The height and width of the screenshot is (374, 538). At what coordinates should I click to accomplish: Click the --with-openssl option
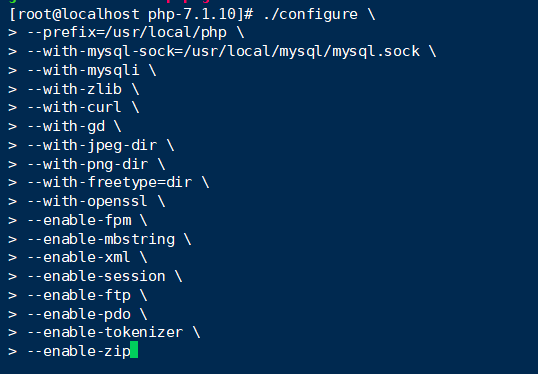click(87, 201)
